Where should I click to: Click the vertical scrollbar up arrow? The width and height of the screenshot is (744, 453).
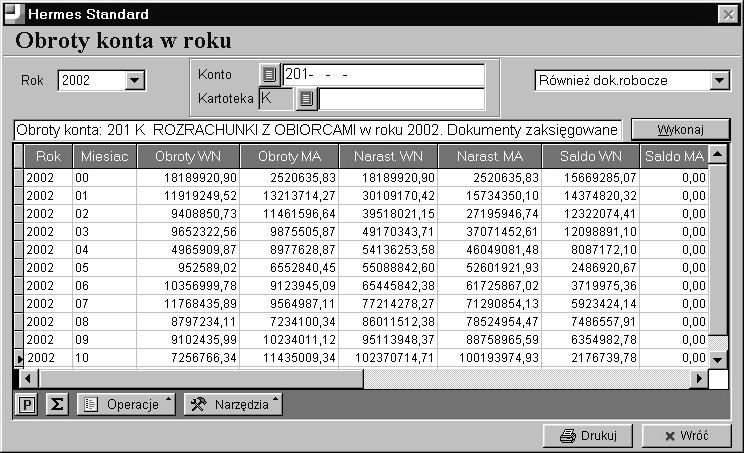pos(718,155)
